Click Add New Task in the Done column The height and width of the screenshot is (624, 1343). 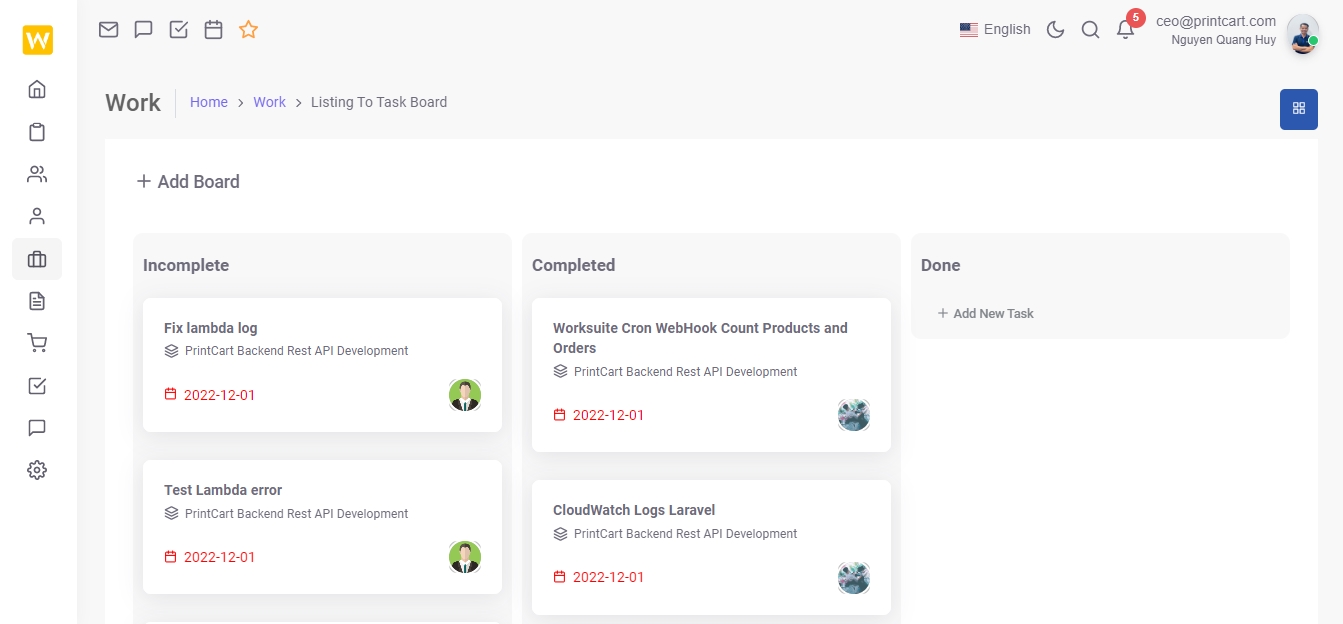[985, 313]
